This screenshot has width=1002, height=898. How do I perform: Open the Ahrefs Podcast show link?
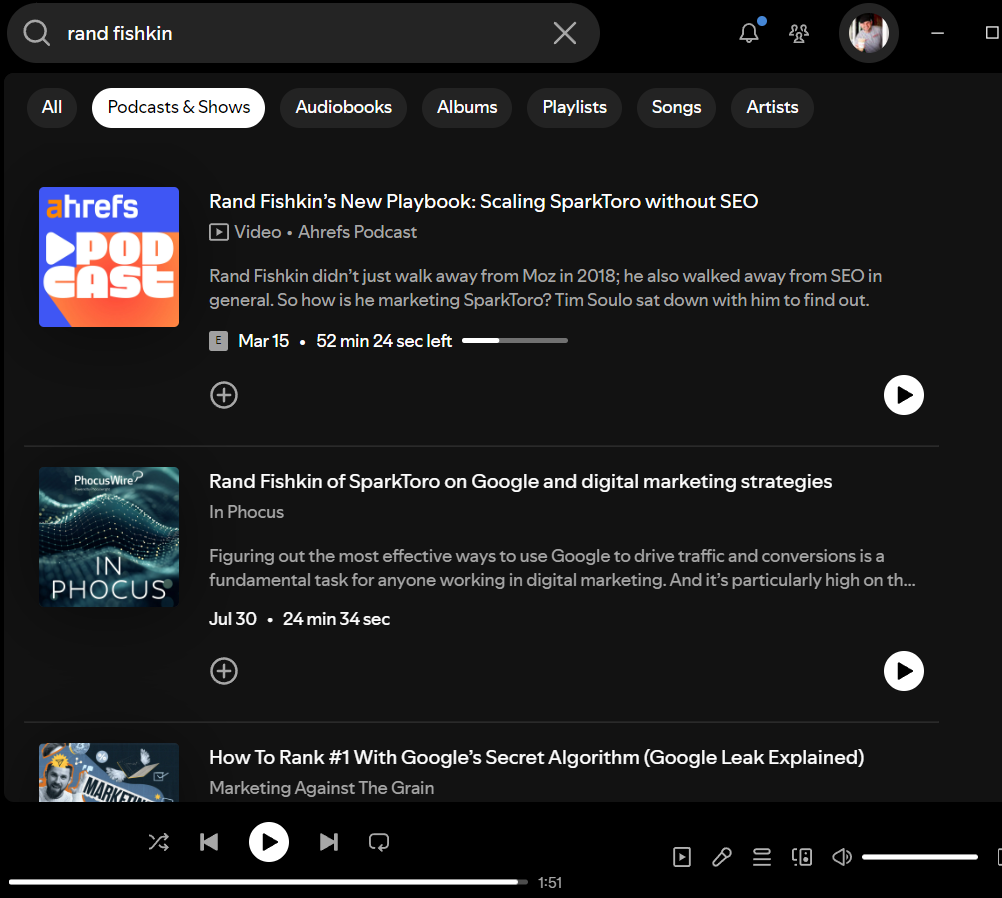coord(357,232)
